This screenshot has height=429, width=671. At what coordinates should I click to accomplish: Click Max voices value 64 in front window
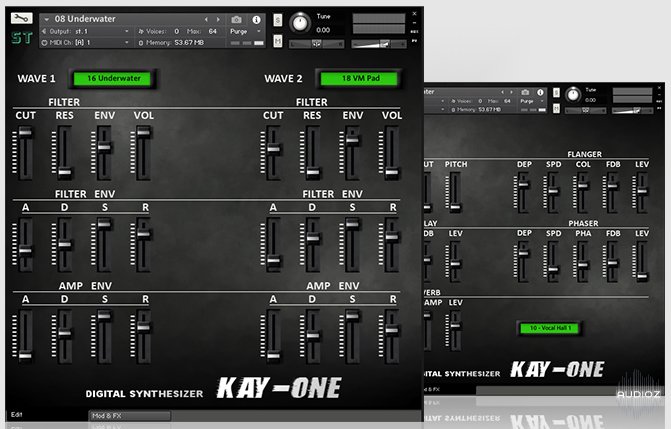pyautogui.click(x=213, y=31)
